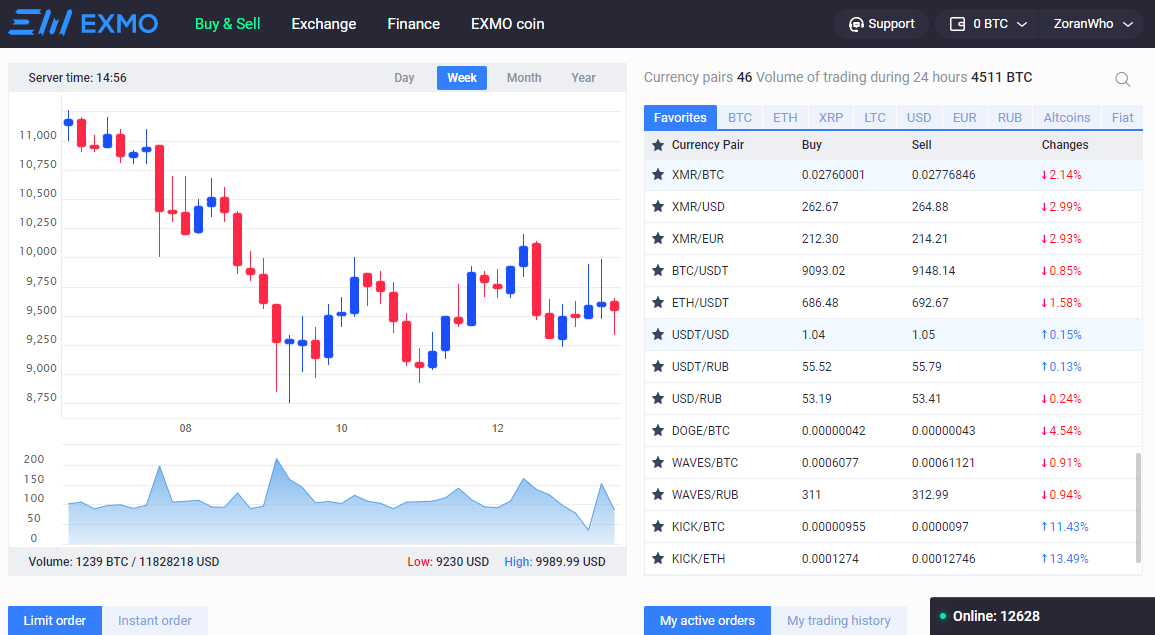The image size is (1155, 635).
Task: Show RUB currency pairs tab
Action: [1010, 117]
